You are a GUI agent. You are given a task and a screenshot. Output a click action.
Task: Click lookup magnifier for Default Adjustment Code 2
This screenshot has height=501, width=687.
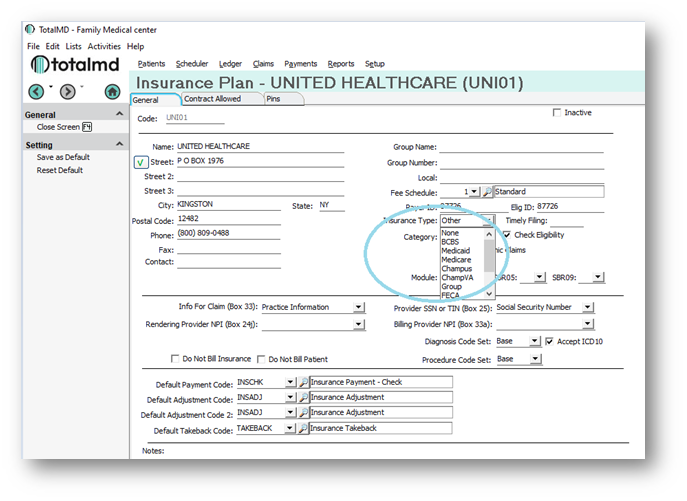(303, 413)
